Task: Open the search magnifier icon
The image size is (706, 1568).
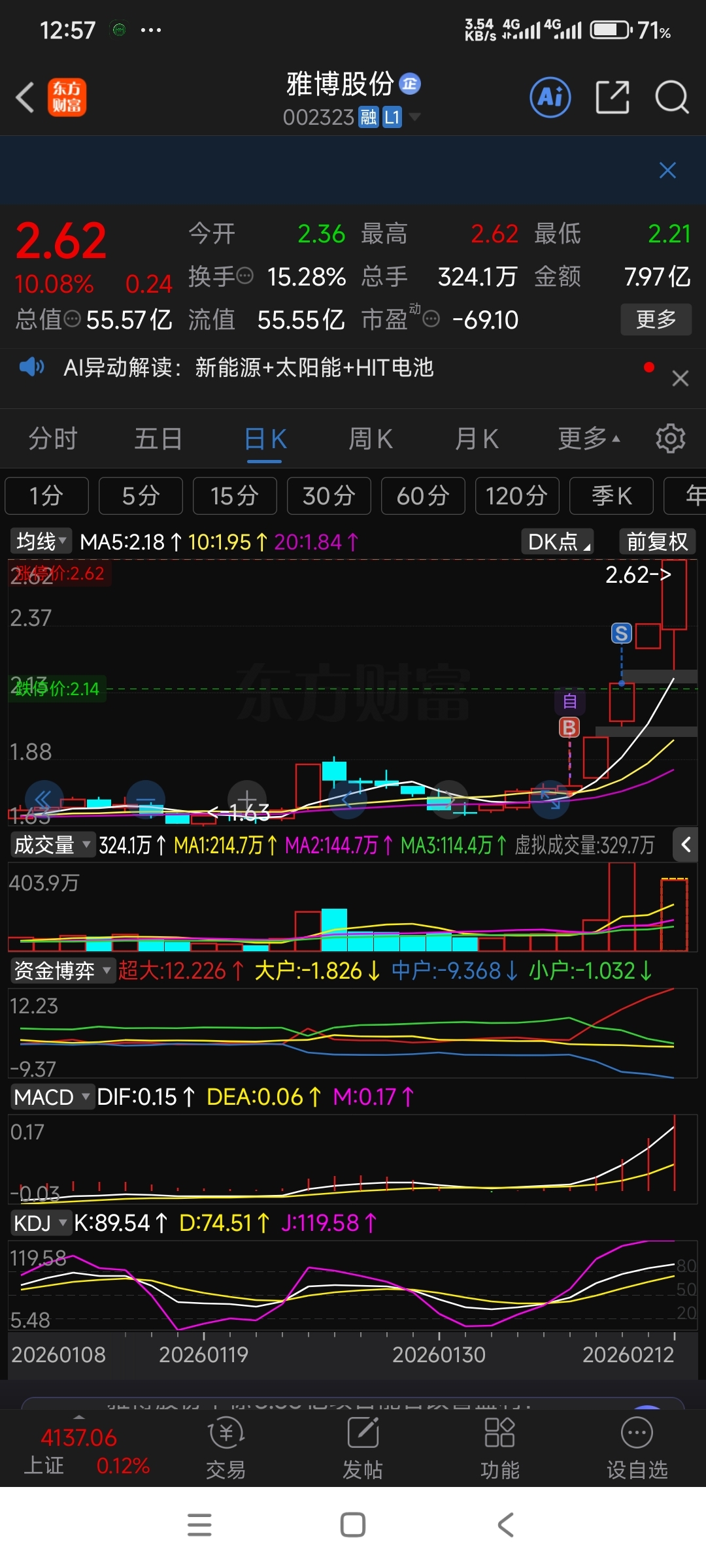Action: pyautogui.click(x=672, y=97)
